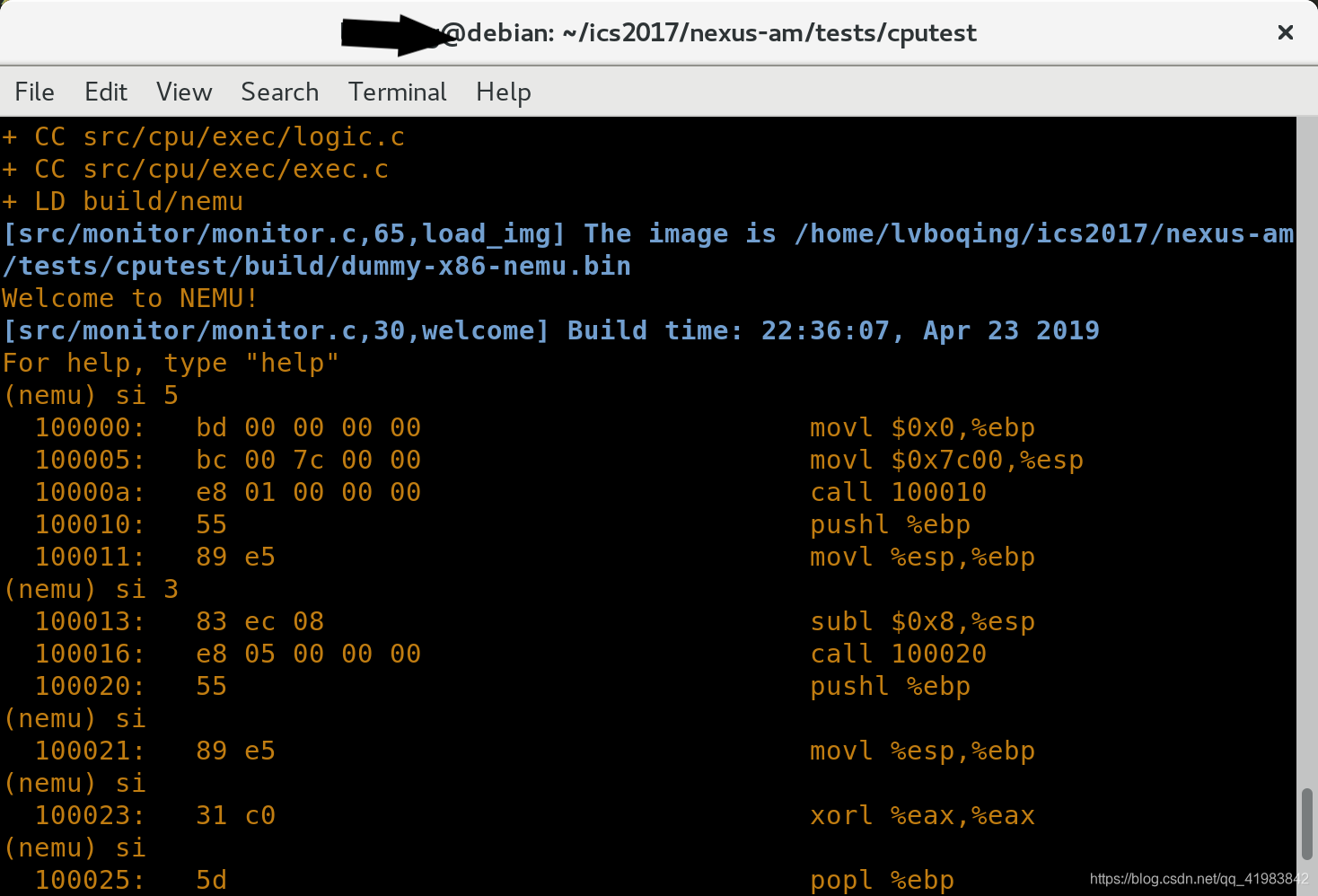Click bytes '83 ec 08'
This screenshot has height=896, width=1318.
(260, 621)
